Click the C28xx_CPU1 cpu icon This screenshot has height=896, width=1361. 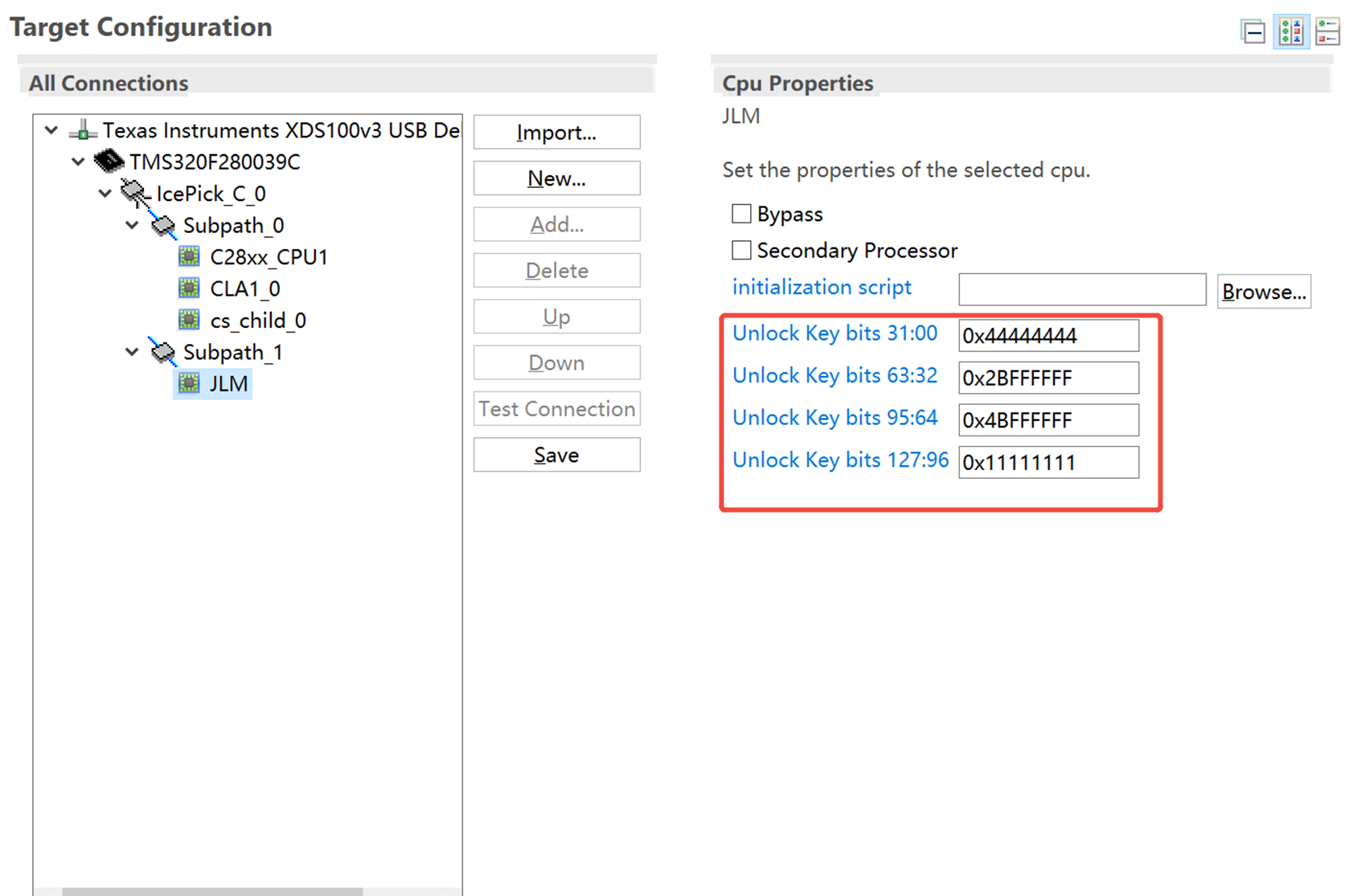coord(189,257)
